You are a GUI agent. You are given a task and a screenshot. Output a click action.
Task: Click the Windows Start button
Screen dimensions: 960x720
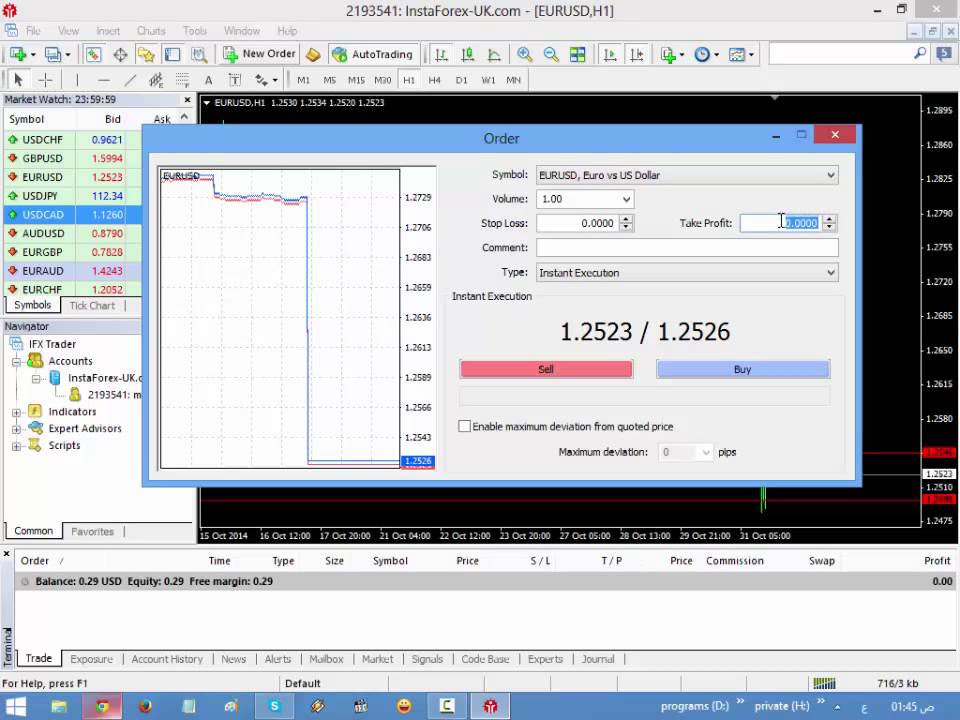pyautogui.click(x=15, y=706)
